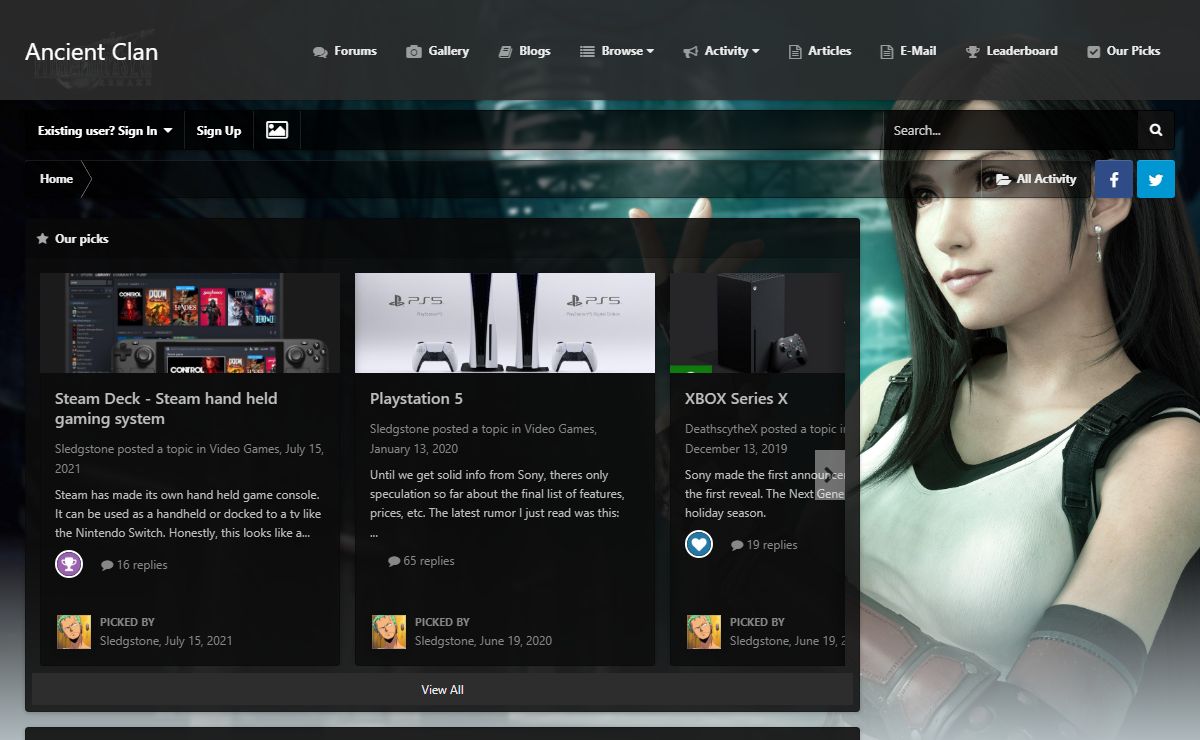
Task: Open the Articles page
Action: point(820,51)
